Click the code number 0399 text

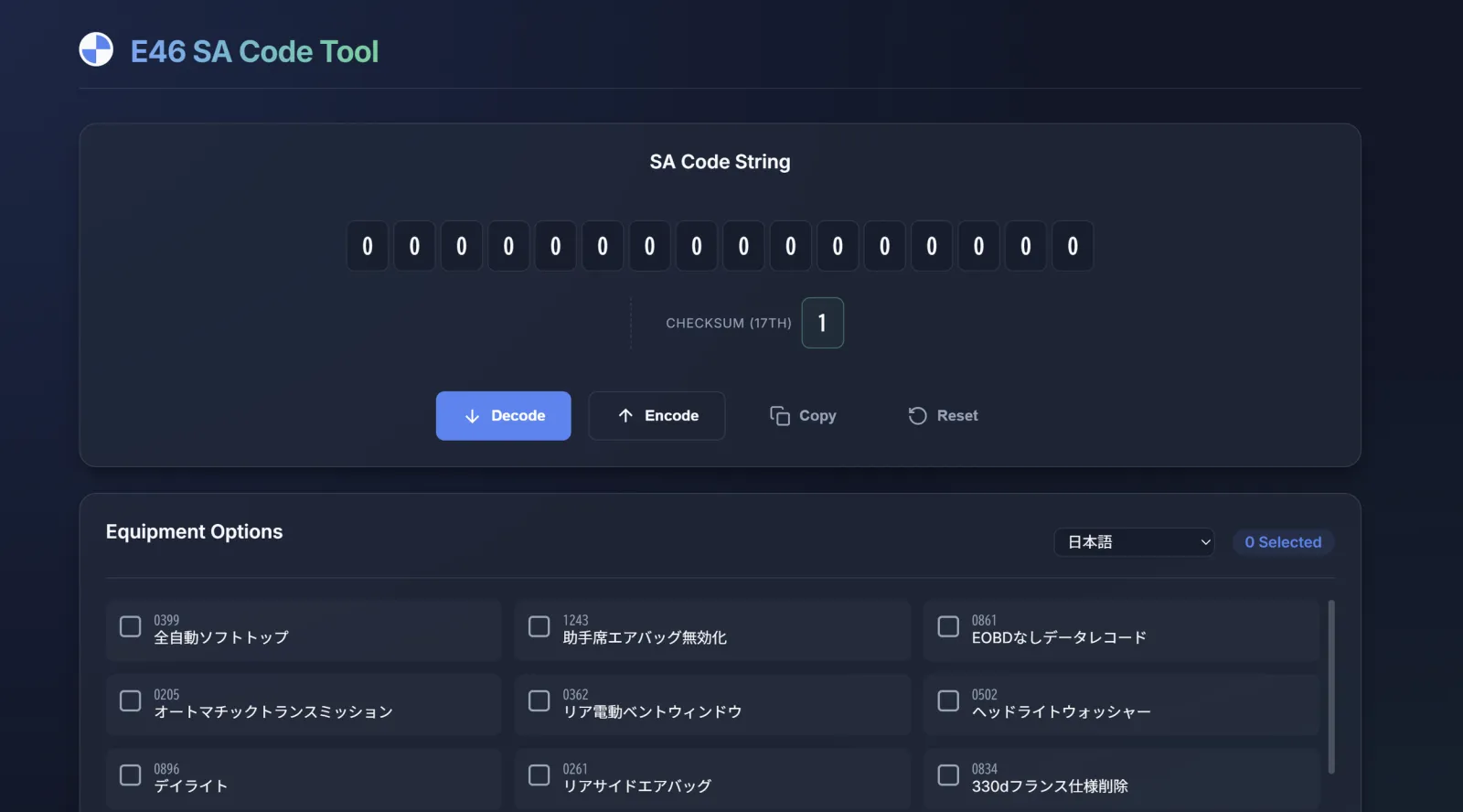coord(166,620)
